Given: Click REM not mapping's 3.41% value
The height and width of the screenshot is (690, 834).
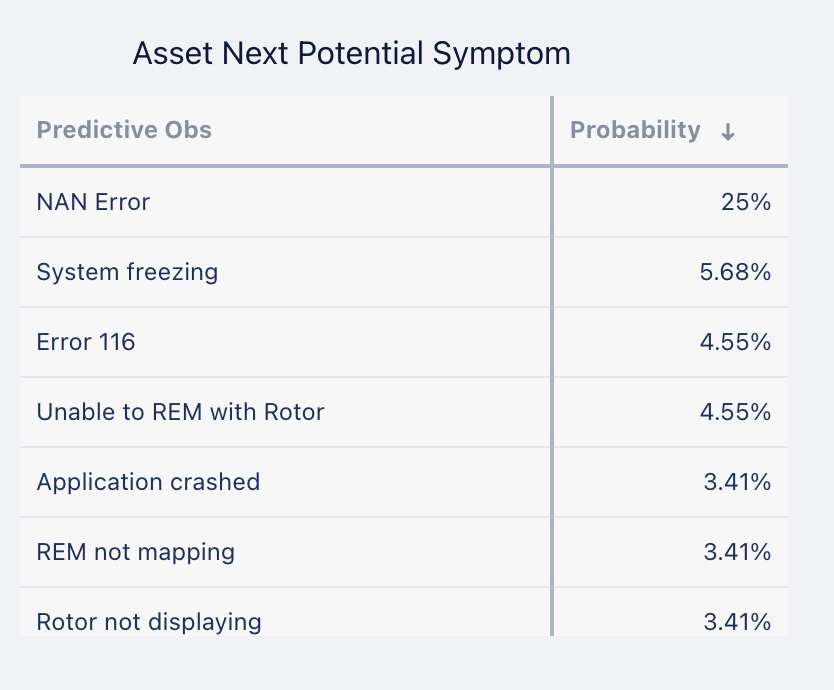Looking at the screenshot, I should [x=737, y=552].
